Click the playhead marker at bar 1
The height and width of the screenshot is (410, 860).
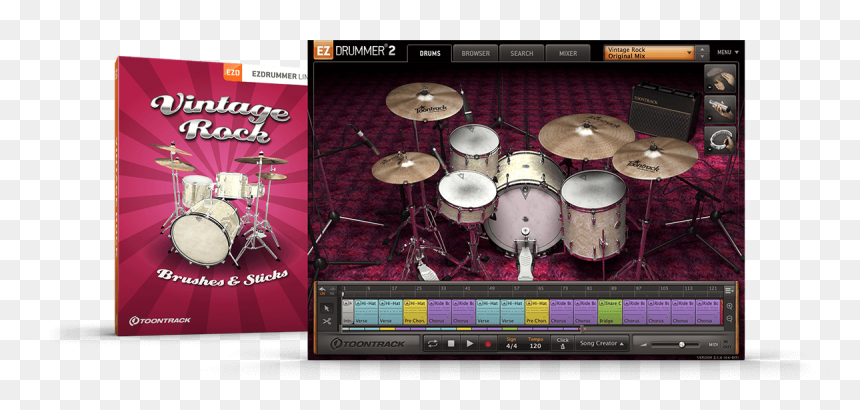pyautogui.click(x=343, y=295)
